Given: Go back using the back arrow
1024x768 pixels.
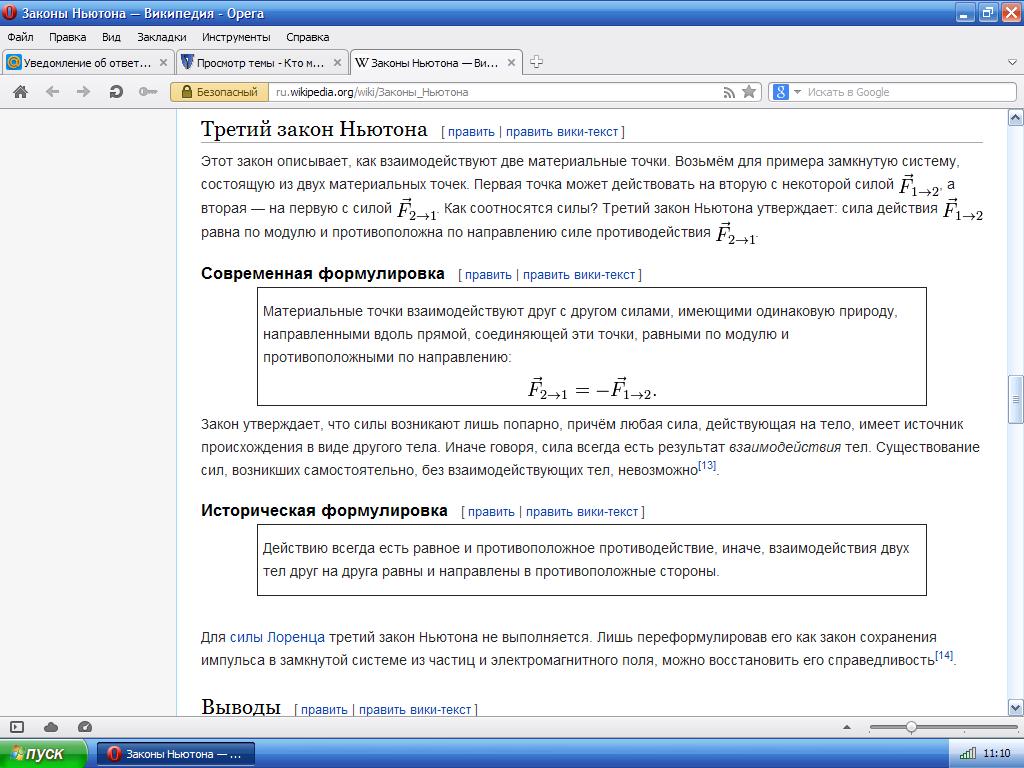Looking at the screenshot, I should pyautogui.click(x=52, y=92).
